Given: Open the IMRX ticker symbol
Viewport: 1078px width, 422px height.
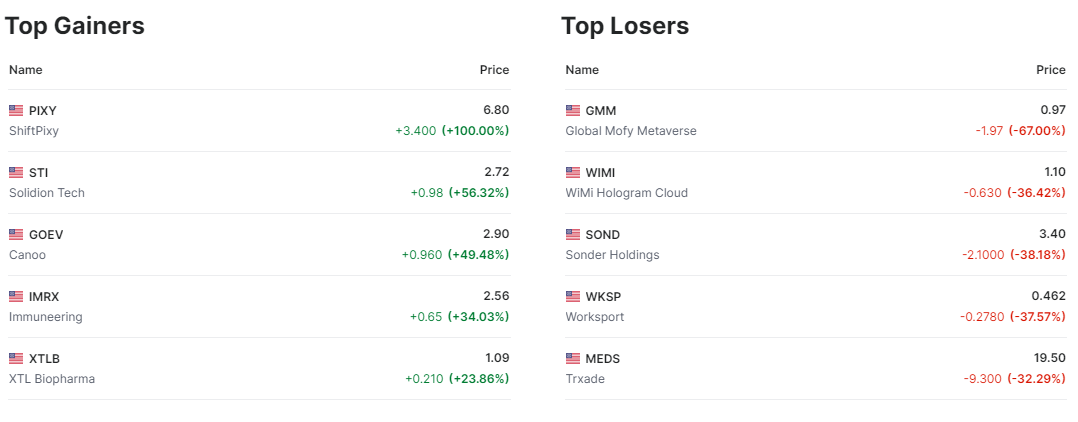Looking at the screenshot, I should click(45, 297).
